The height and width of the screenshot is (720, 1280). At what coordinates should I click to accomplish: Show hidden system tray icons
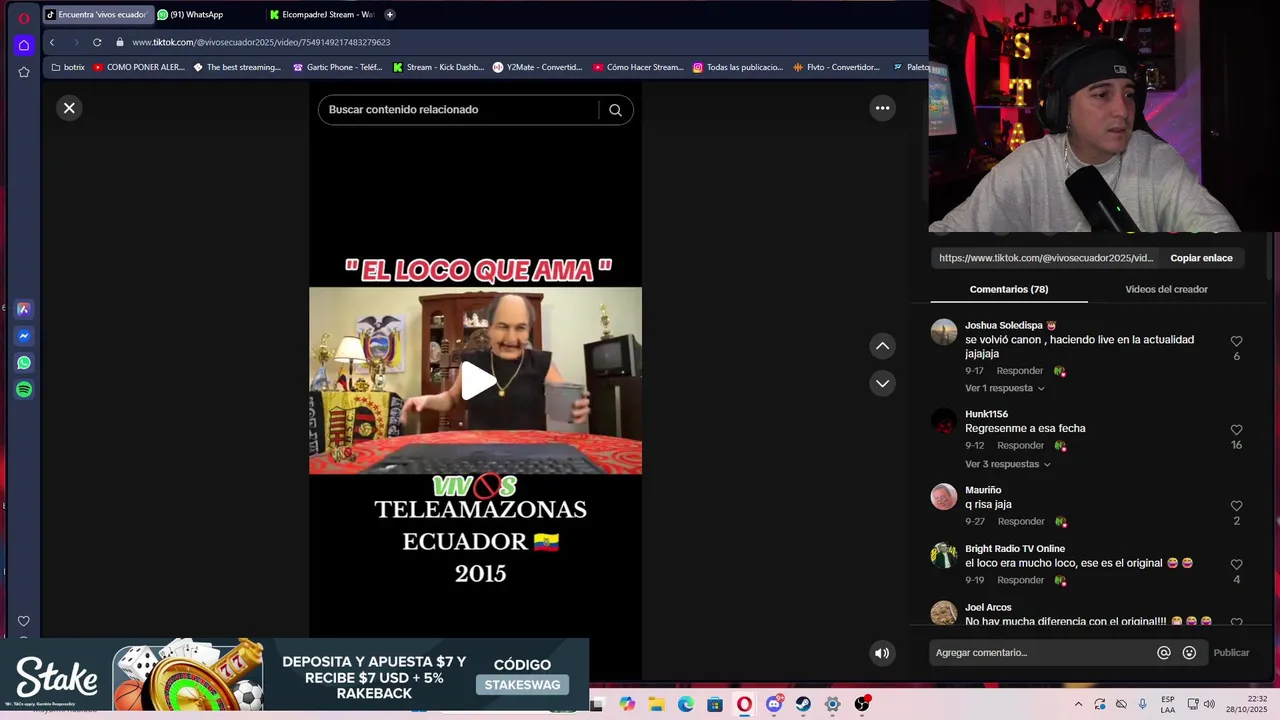[x=1078, y=704]
